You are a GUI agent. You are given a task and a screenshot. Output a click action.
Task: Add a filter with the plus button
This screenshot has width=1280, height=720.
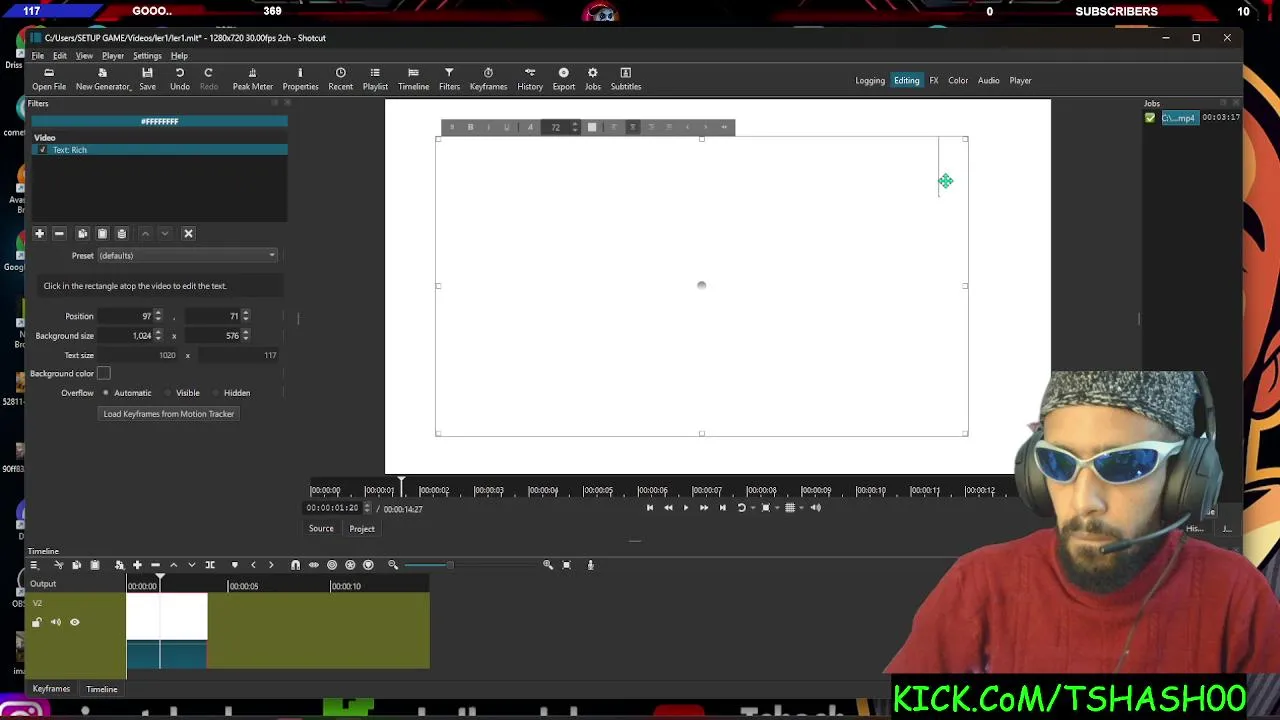39,233
